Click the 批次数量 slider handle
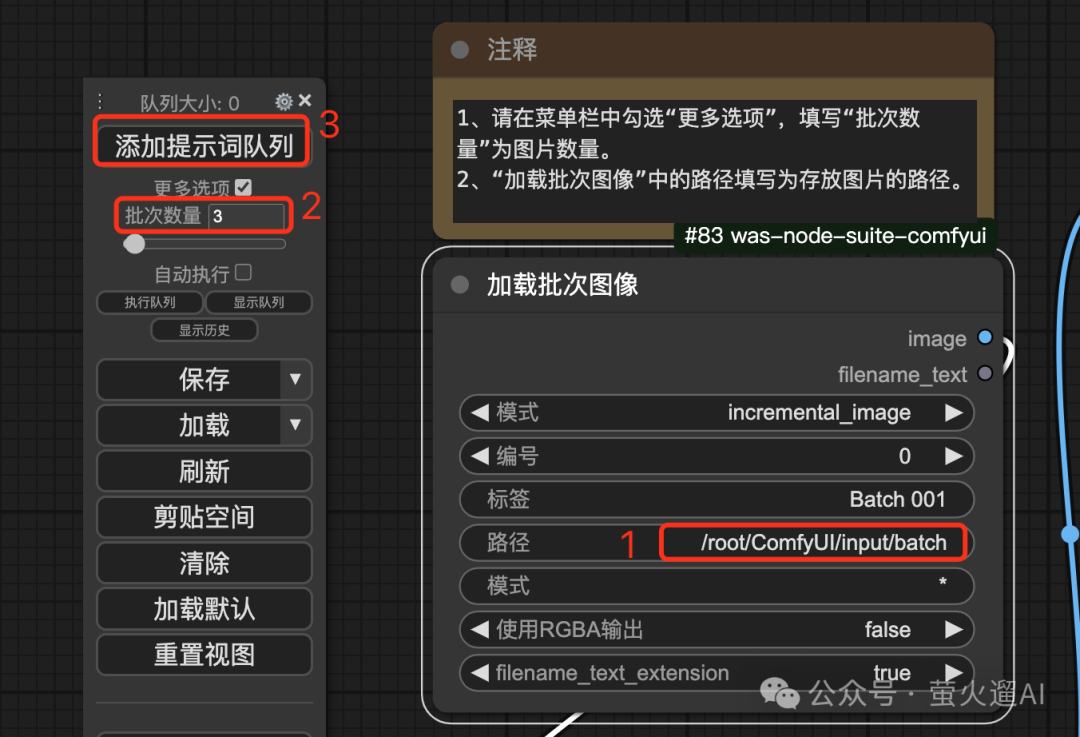 click(134, 244)
